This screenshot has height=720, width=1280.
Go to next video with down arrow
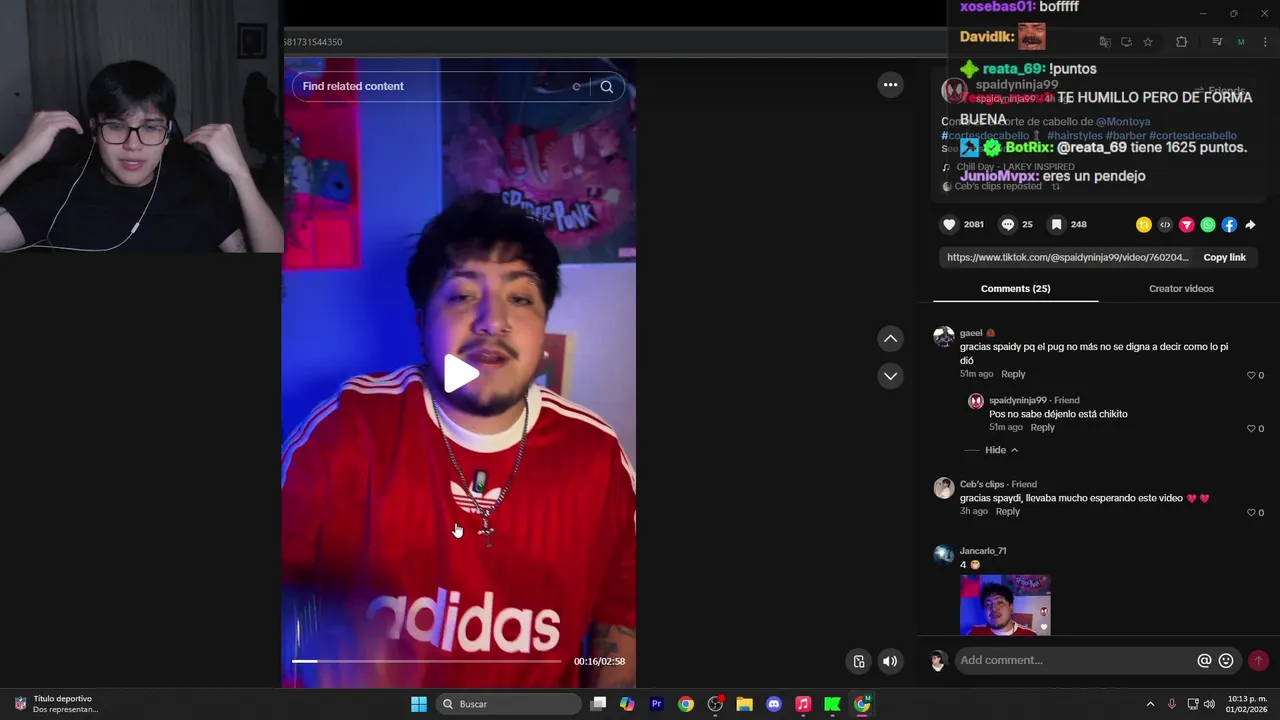point(890,376)
